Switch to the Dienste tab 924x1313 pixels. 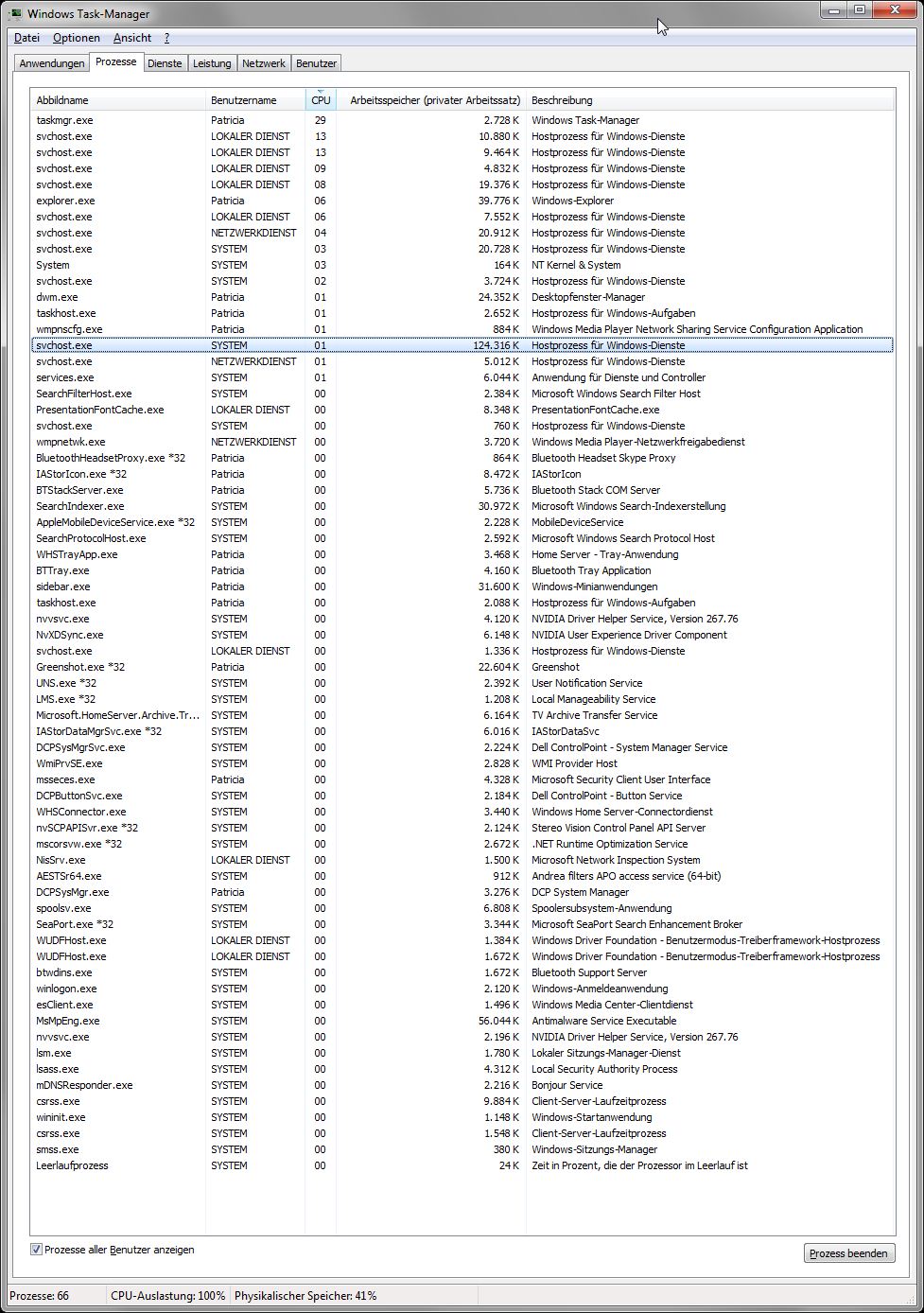[x=165, y=63]
